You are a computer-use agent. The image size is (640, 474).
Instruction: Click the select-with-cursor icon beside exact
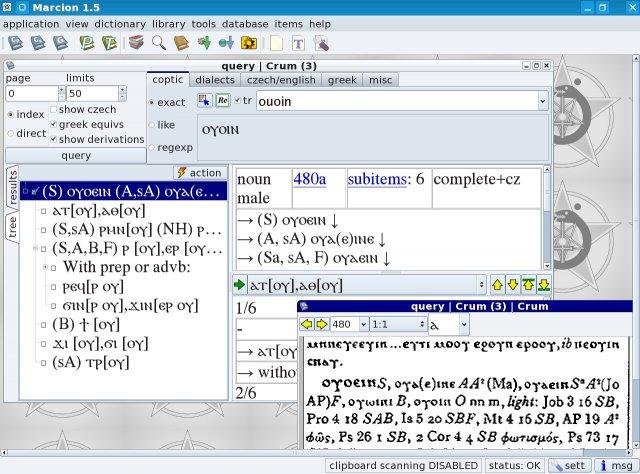click(x=204, y=100)
